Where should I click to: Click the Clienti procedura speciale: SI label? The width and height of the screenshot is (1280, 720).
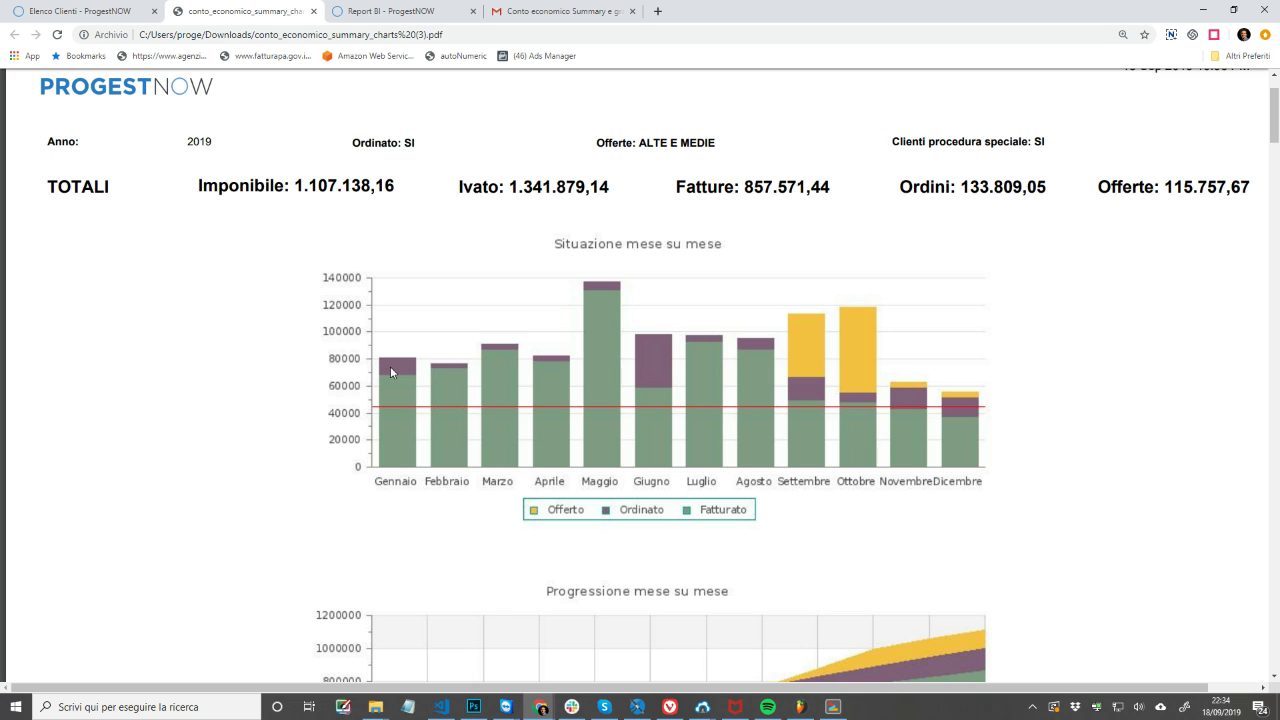(x=968, y=142)
